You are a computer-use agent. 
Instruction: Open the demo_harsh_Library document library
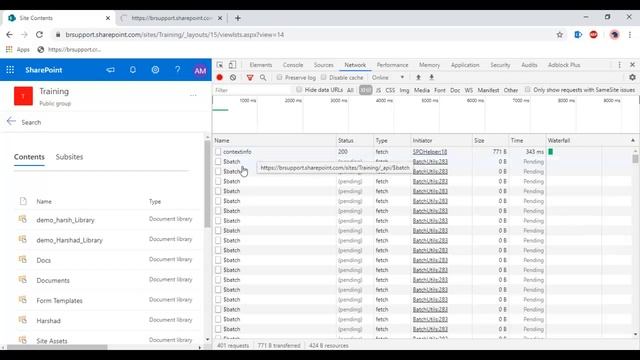pyautogui.click(x=65, y=220)
